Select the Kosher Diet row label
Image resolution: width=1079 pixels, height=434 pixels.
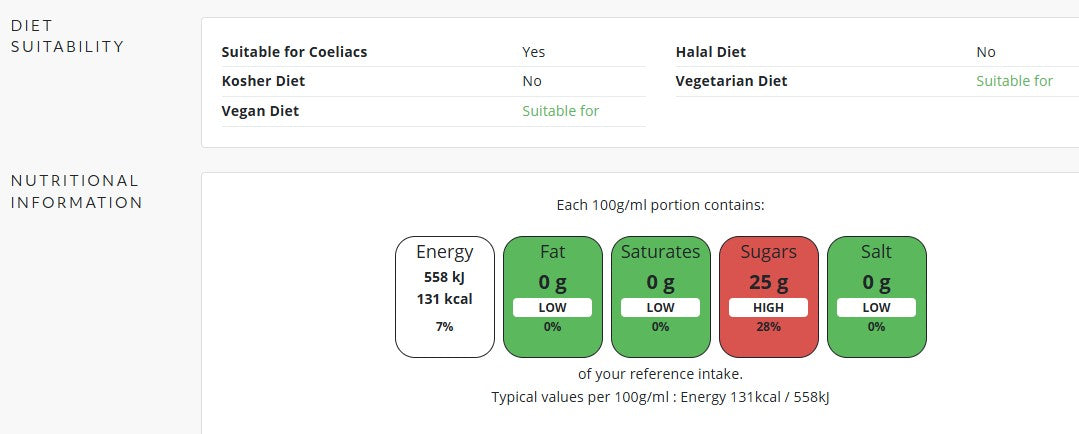tap(263, 81)
